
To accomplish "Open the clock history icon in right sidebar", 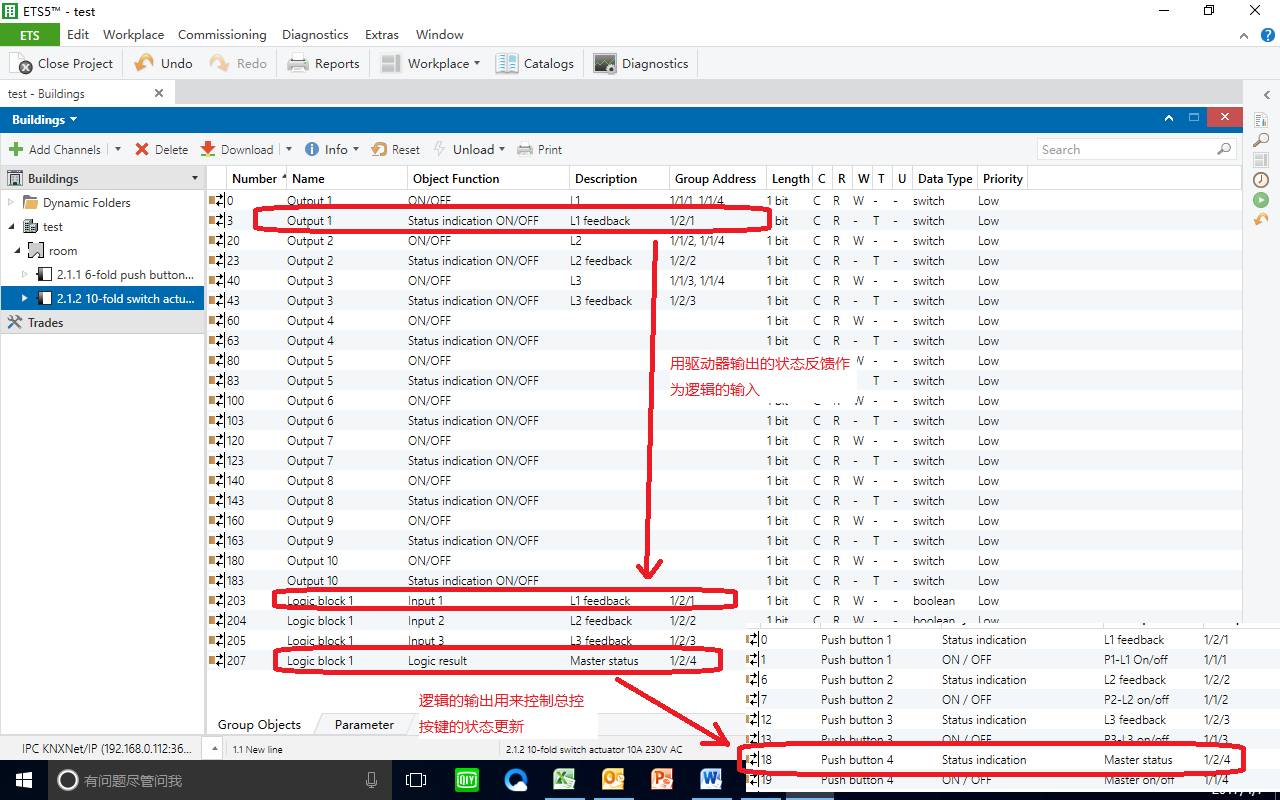I will coord(1261,180).
